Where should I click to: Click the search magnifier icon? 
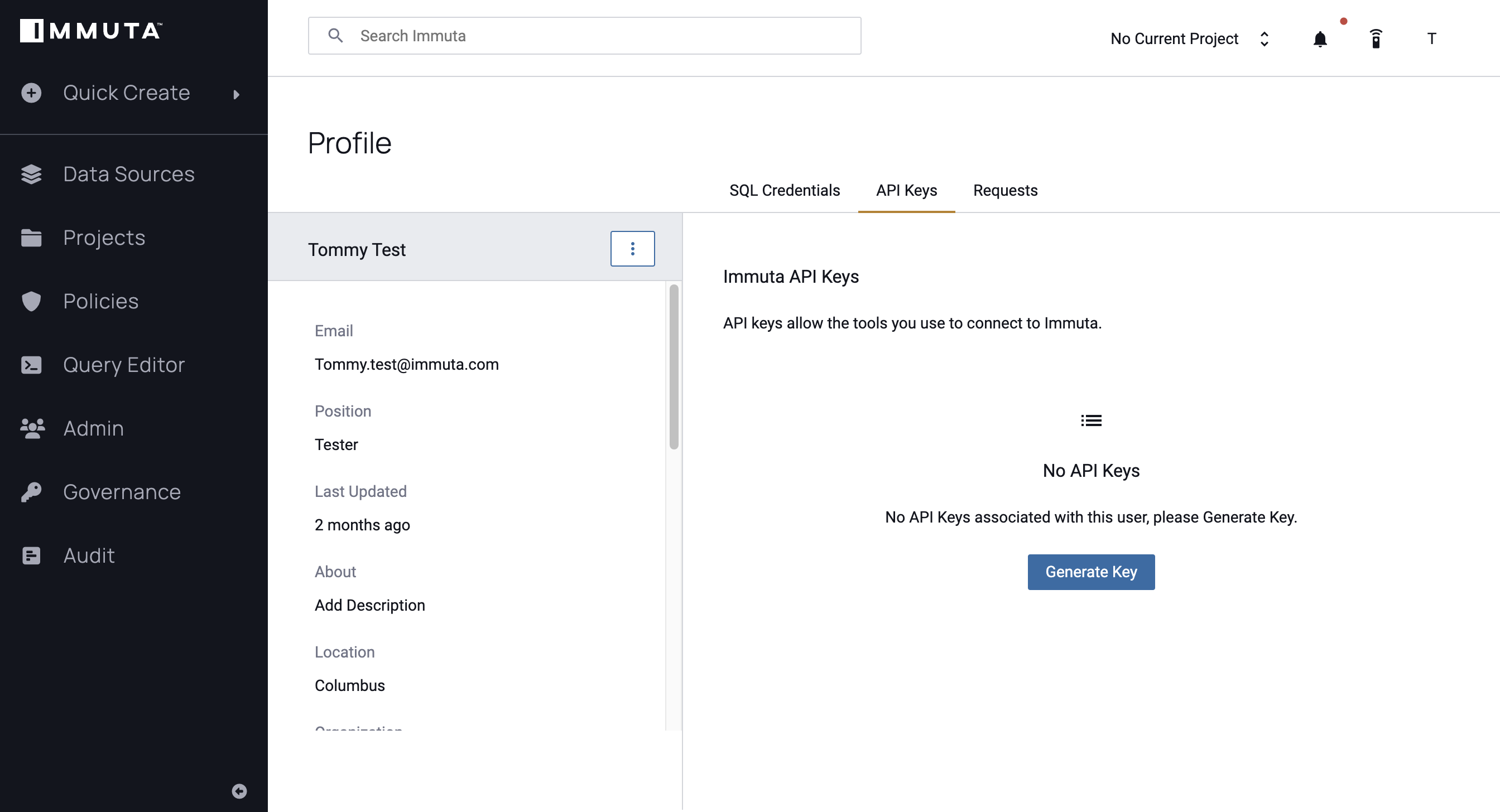coord(335,36)
